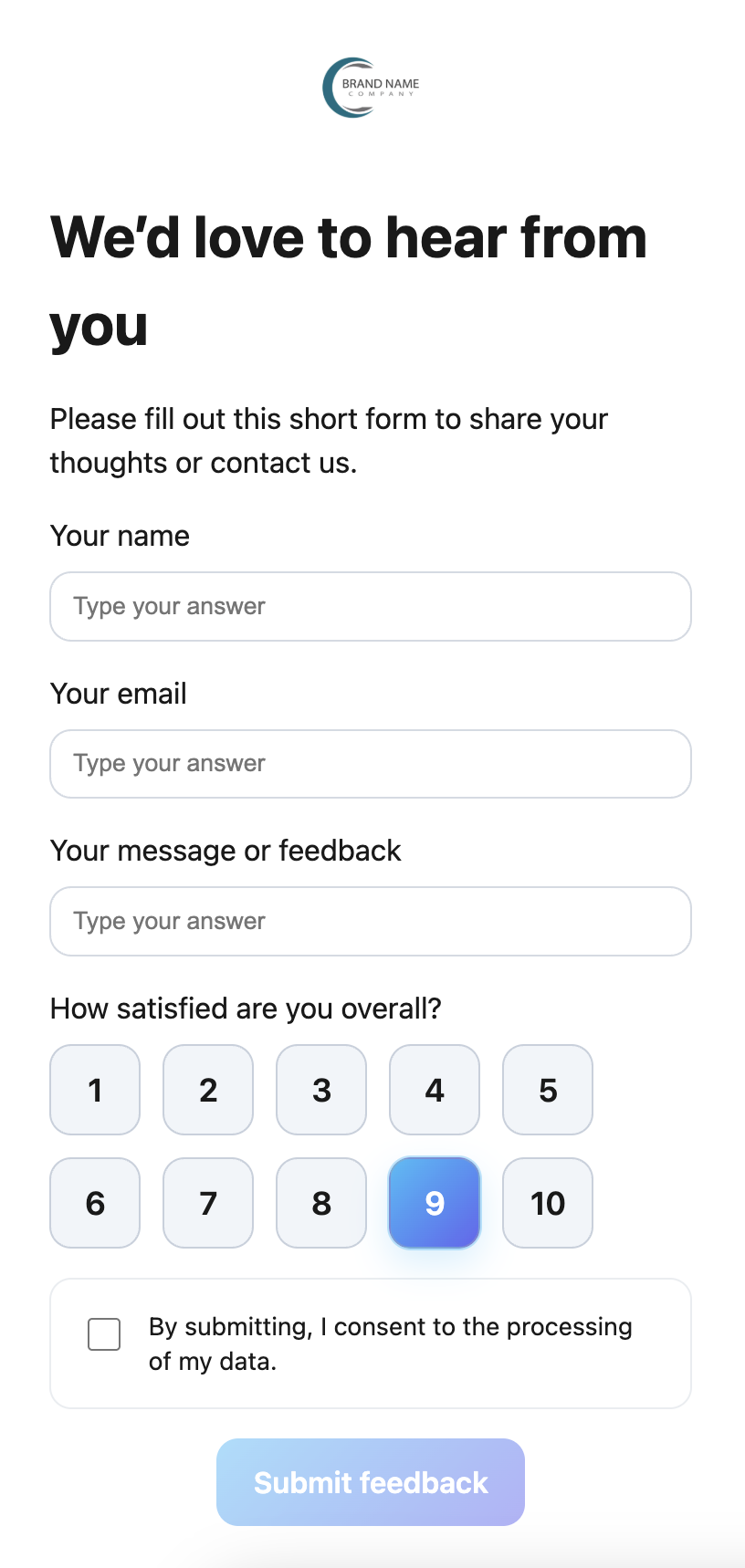Select the middle rating 5

click(x=548, y=1090)
